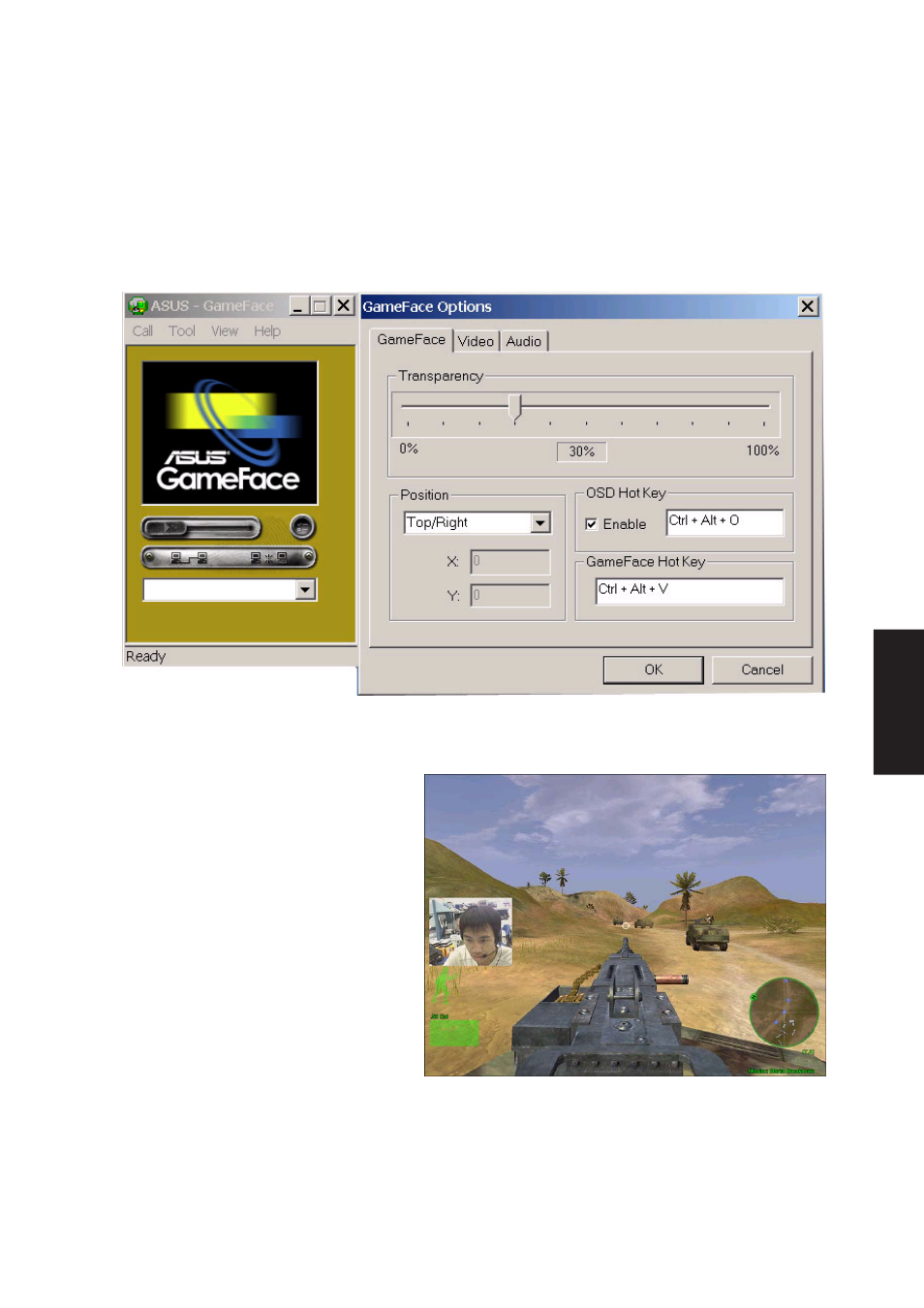Switch to the Video tab
The height and width of the screenshot is (1308, 924).
click(x=476, y=341)
